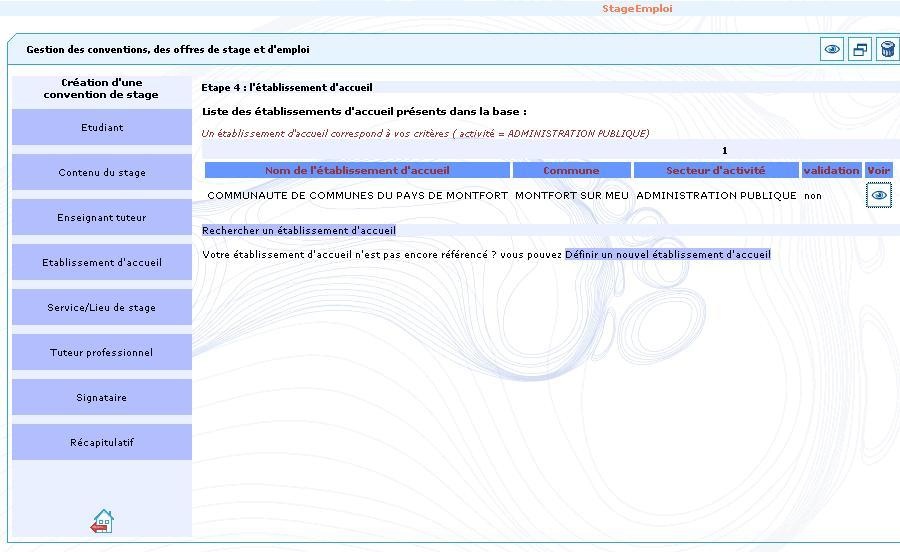Open the Tuteur professionnel step

(102, 353)
